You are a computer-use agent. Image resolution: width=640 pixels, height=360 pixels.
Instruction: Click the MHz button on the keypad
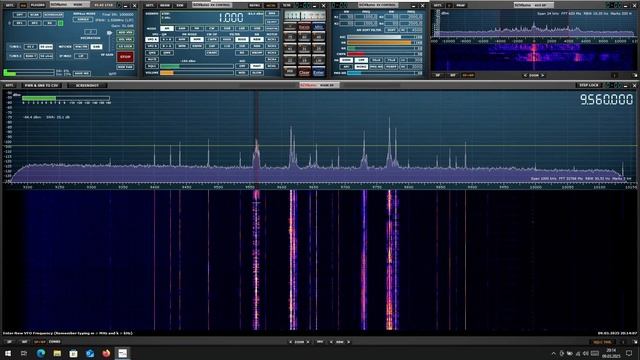(x=319, y=27)
